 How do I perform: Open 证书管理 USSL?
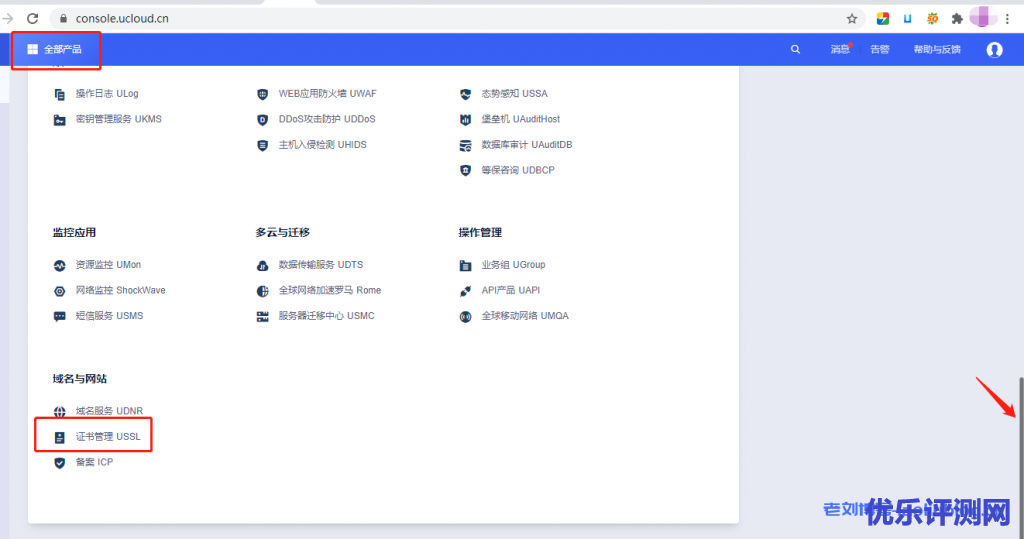(108, 436)
